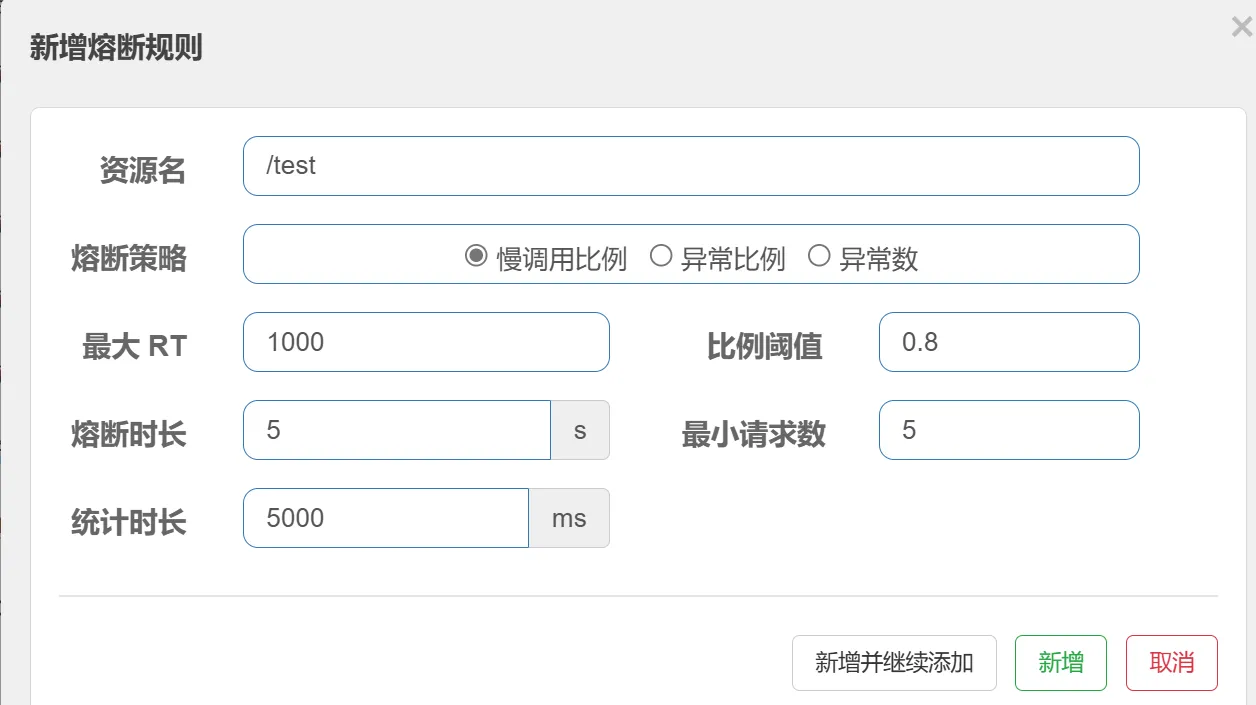
Task: Focus the 最大 RT field showing 1000
Action: point(426,342)
